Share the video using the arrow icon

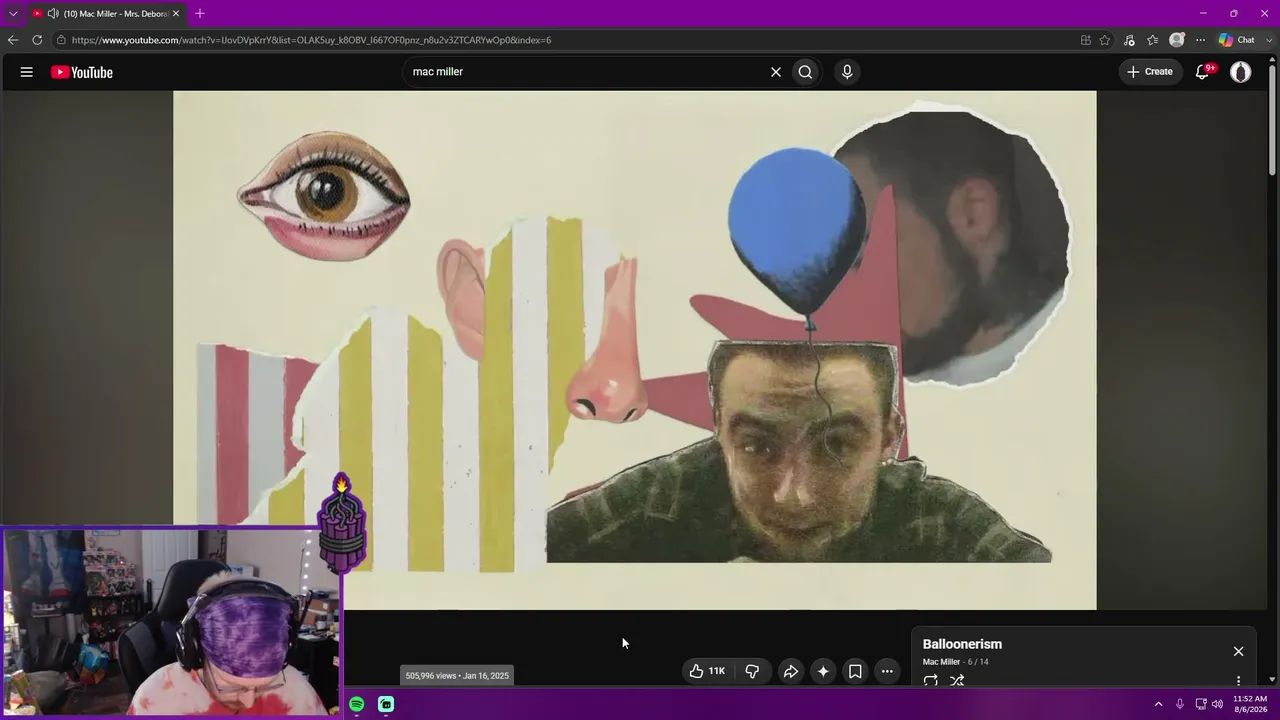[x=790, y=671]
